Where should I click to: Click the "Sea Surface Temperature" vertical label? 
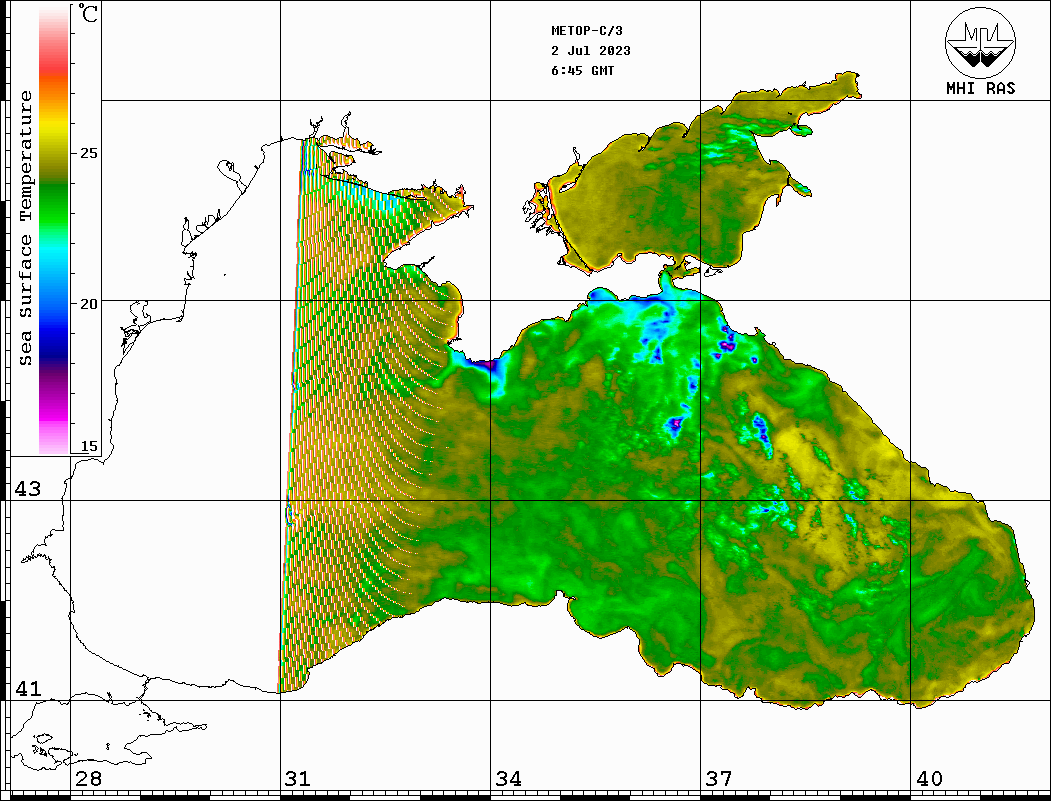click(x=25, y=228)
